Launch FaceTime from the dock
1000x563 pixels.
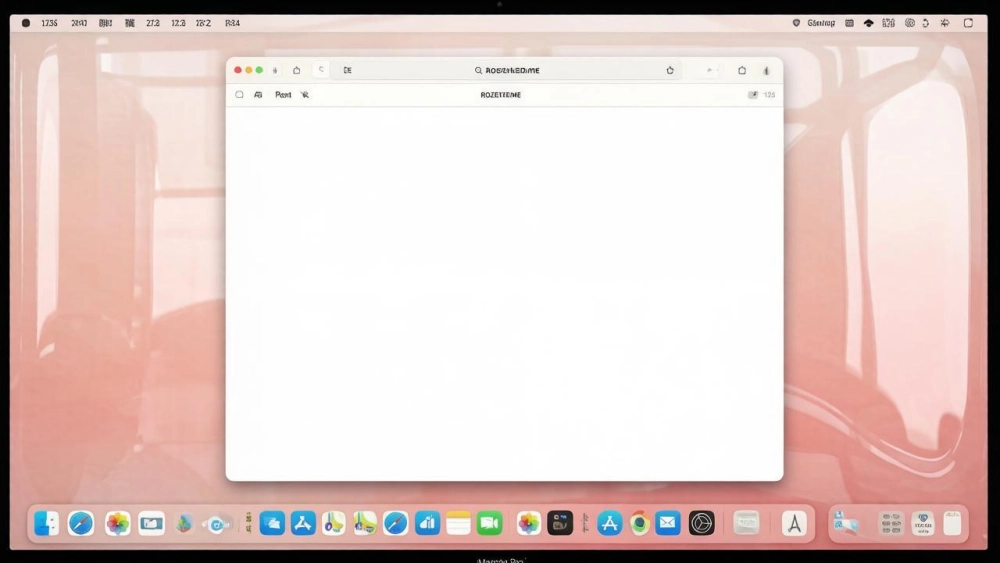(x=489, y=522)
